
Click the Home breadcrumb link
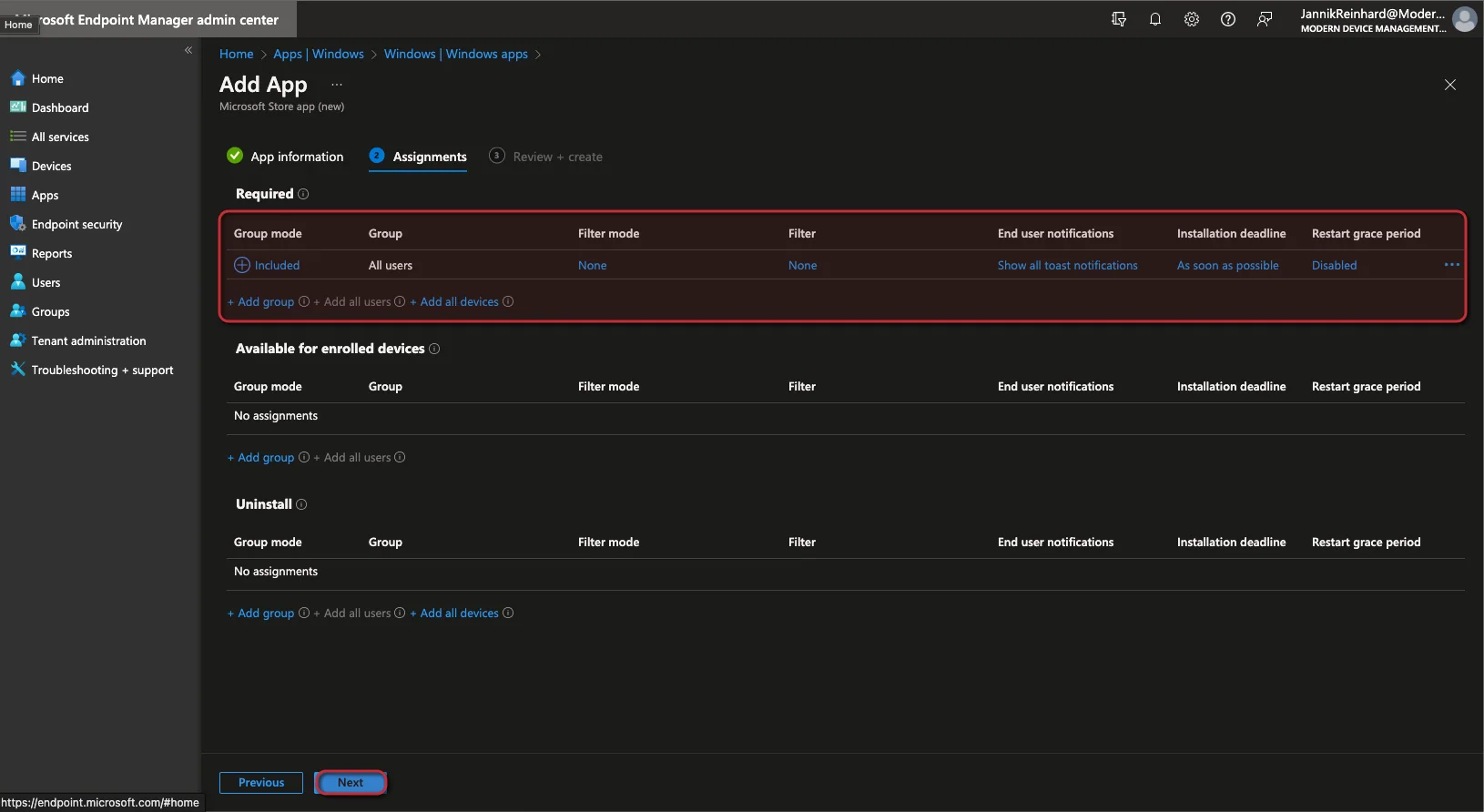pos(237,54)
